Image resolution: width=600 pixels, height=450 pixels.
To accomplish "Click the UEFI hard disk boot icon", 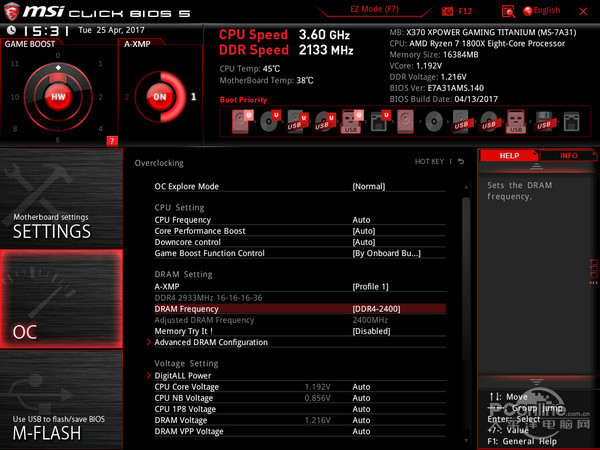I will [x=242, y=121].
